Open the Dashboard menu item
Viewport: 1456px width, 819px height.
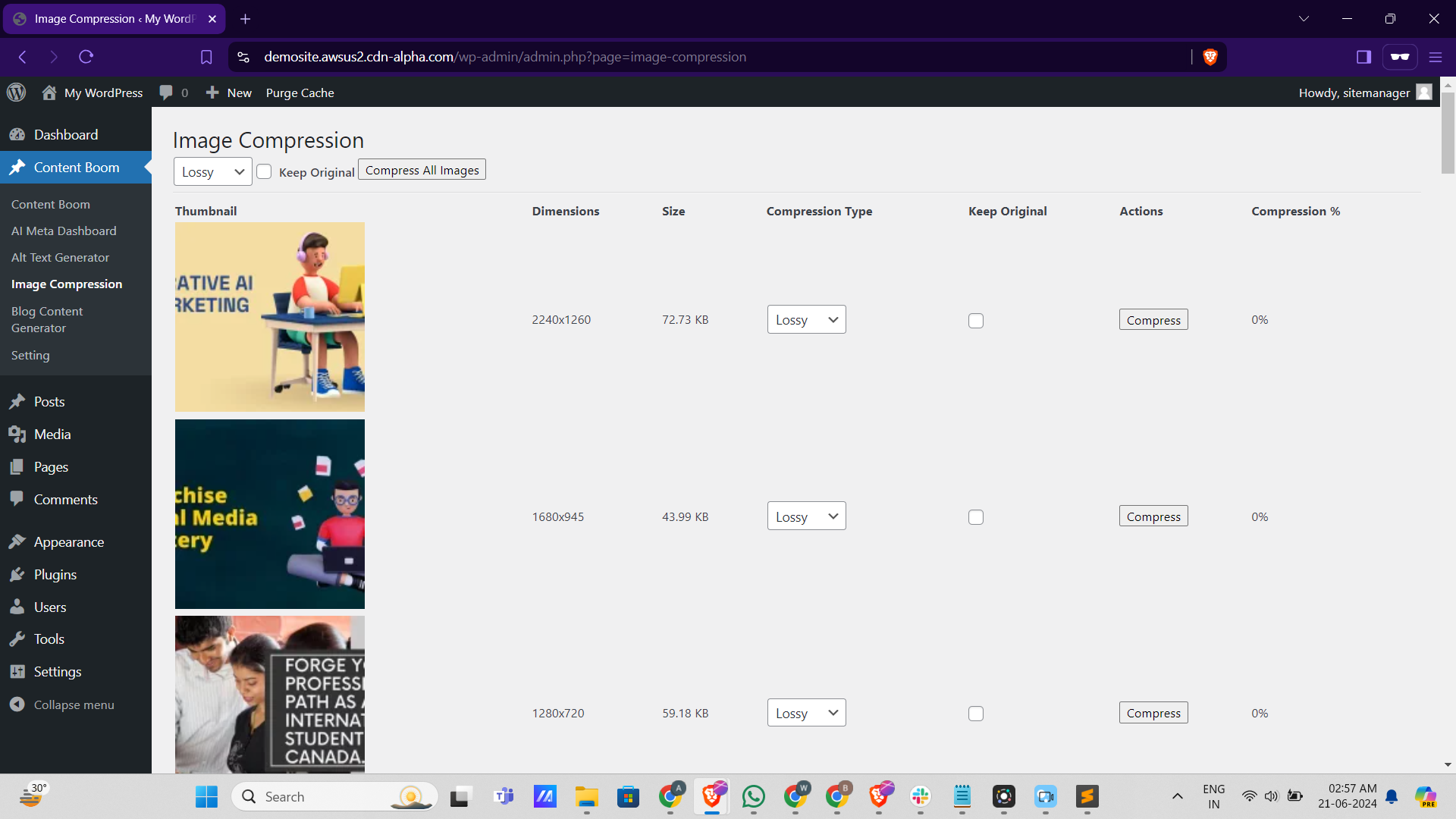(65, 134)
